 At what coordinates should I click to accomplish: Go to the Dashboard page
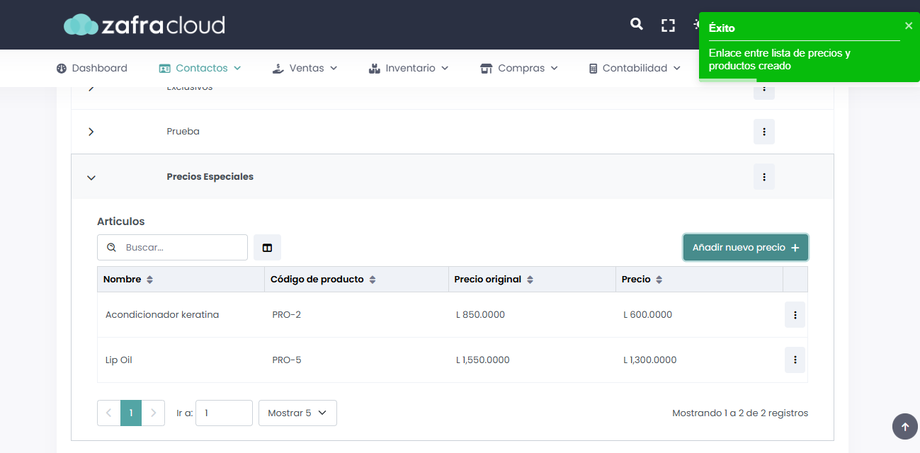point(92,68)
